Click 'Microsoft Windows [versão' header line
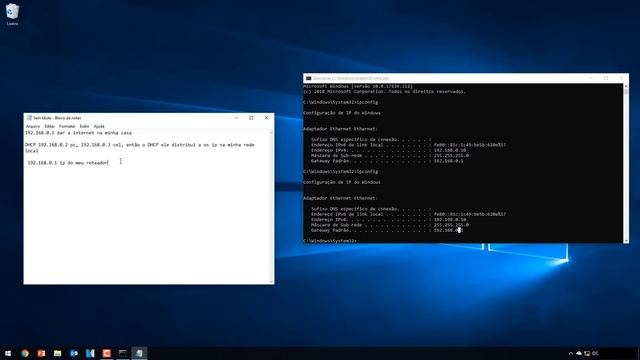This screenshot has height=360, width=640. click(x=358, y=86)
